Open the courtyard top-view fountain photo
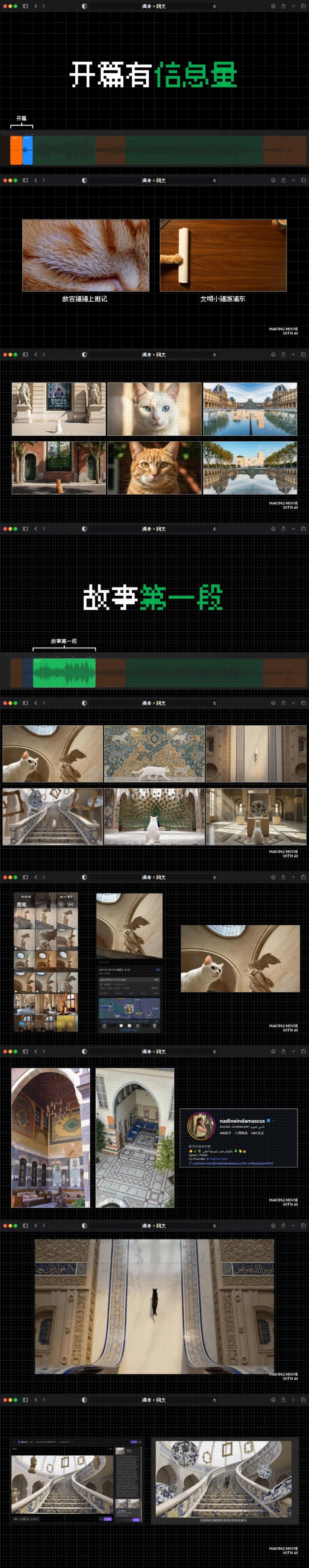 click(135, 1138)
